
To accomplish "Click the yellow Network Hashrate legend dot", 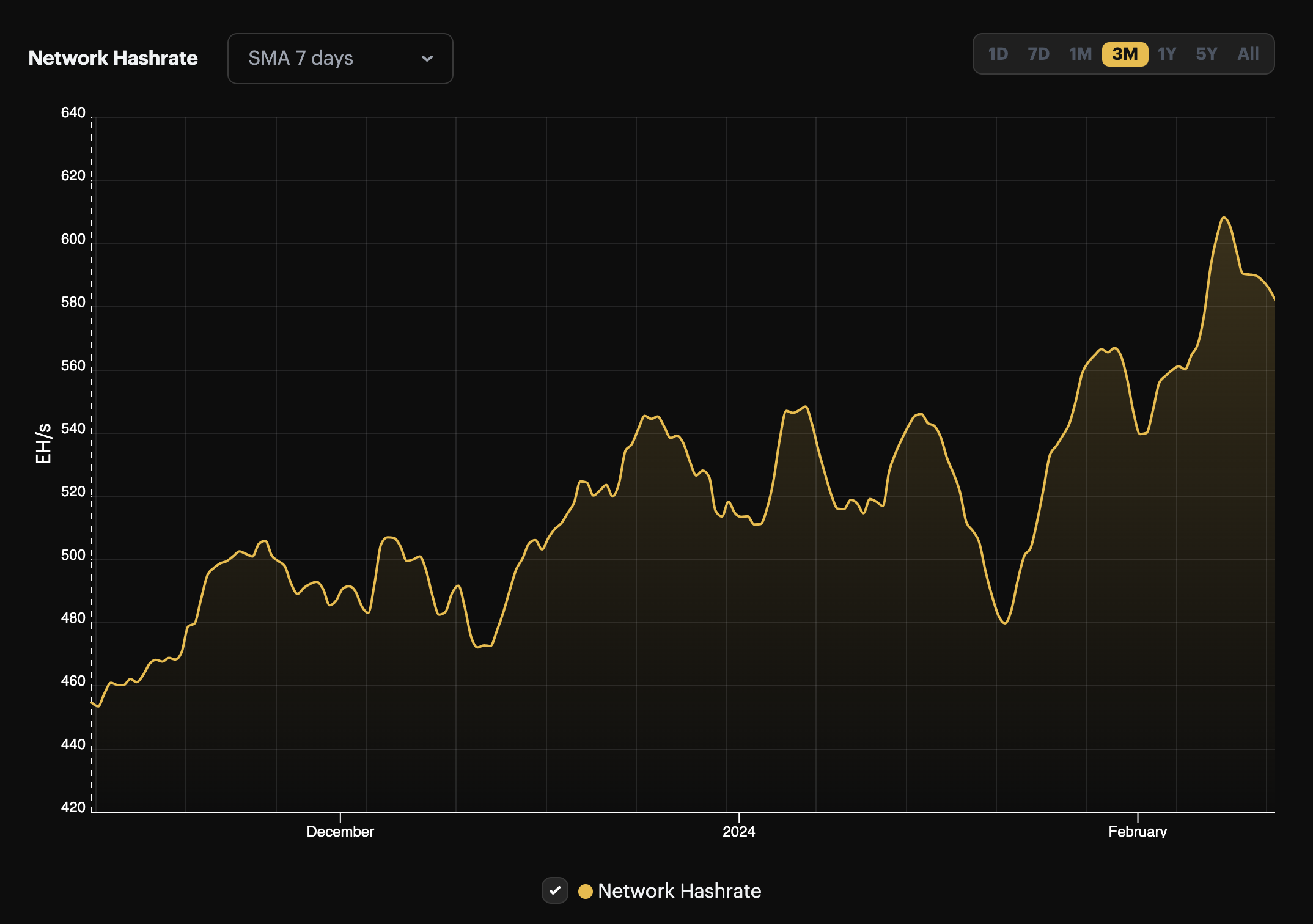I will (x=586, y=891).
